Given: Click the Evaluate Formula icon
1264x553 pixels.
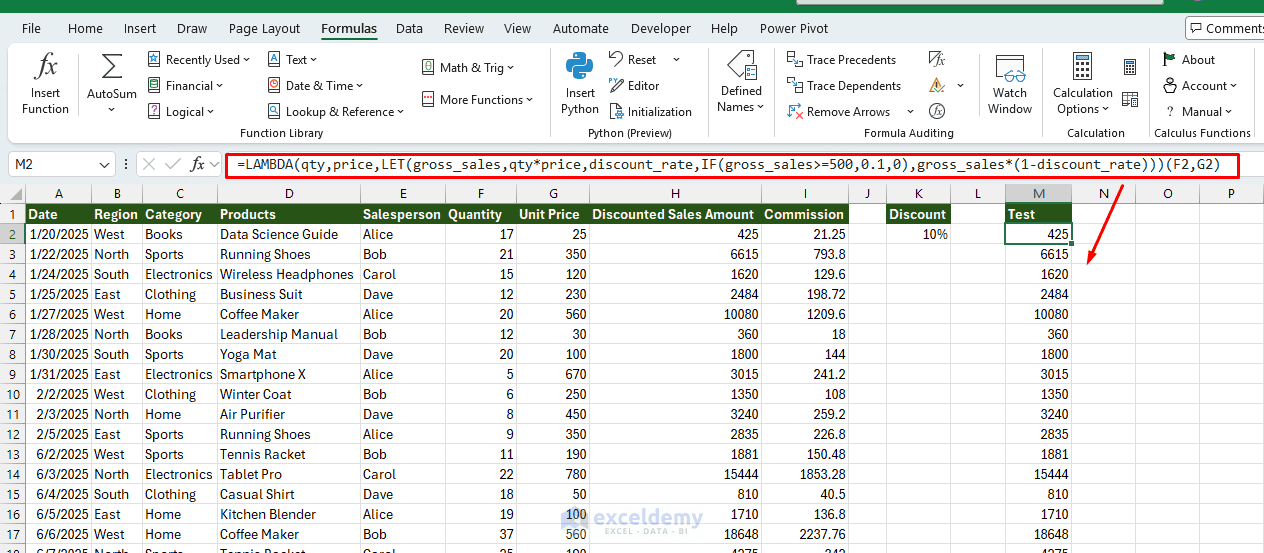Looking at the screenshot, I should point(937,112).
